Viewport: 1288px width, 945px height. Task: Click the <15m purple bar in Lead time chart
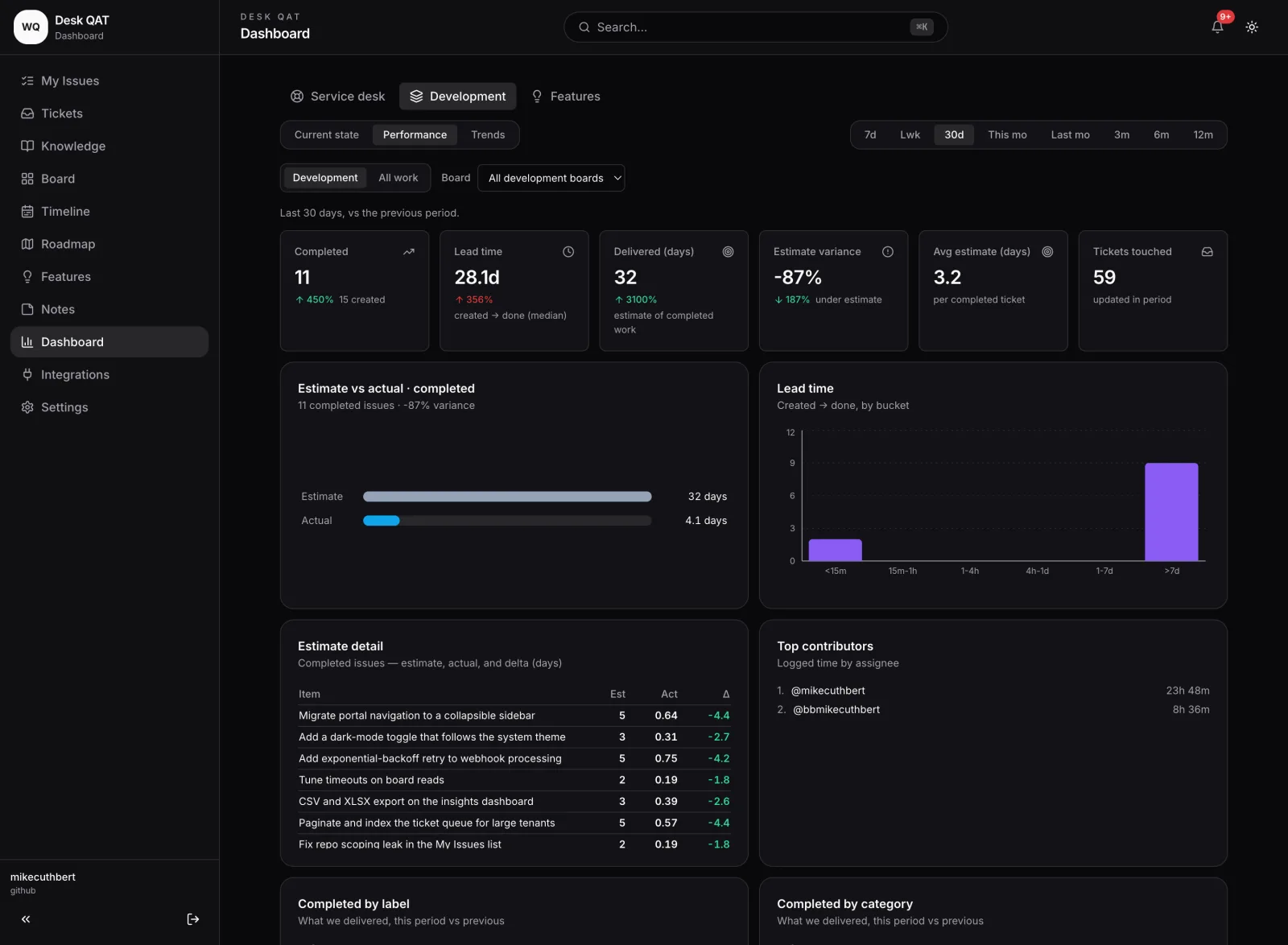tap(835, 550)
